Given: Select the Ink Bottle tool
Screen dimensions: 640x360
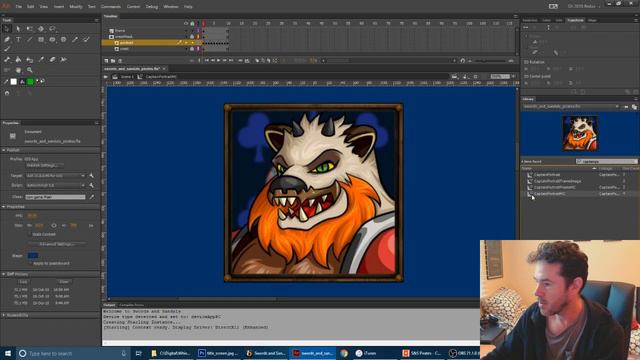Looking at the screenshot, I should pyautogui.click(x=30, y=60).
